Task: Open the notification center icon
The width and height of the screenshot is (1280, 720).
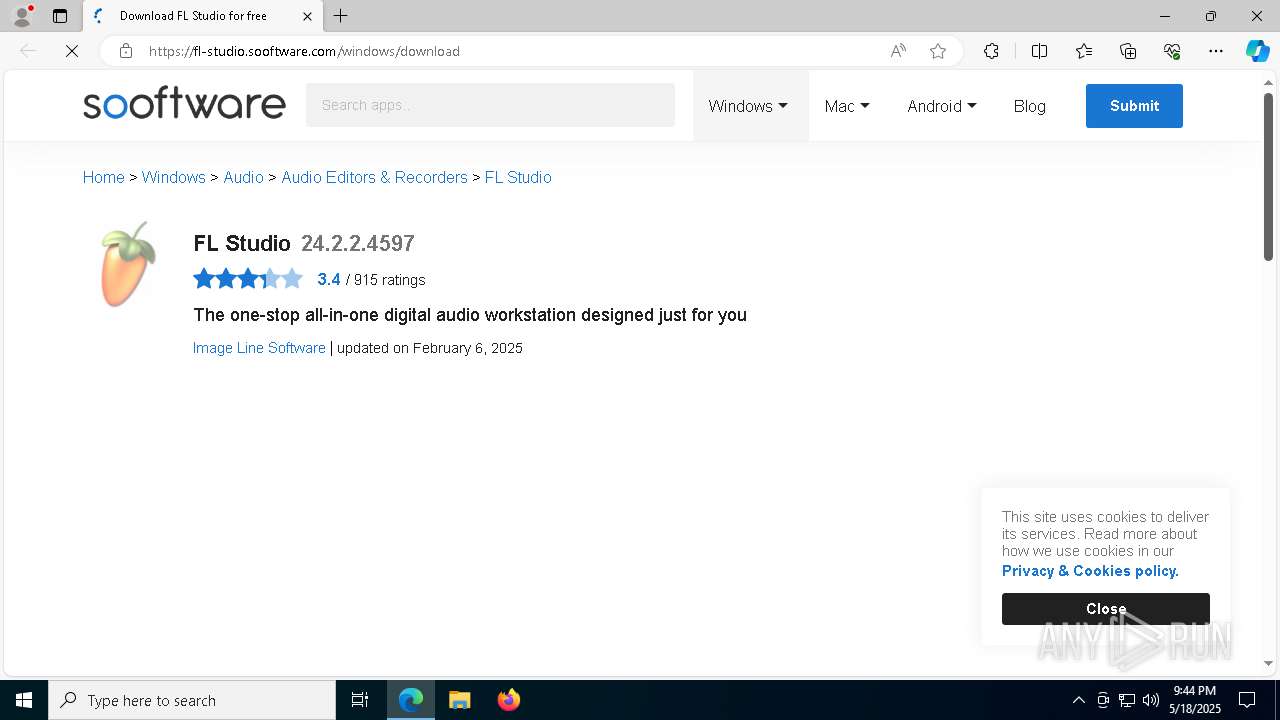Action: click(x=1247, y=700)
